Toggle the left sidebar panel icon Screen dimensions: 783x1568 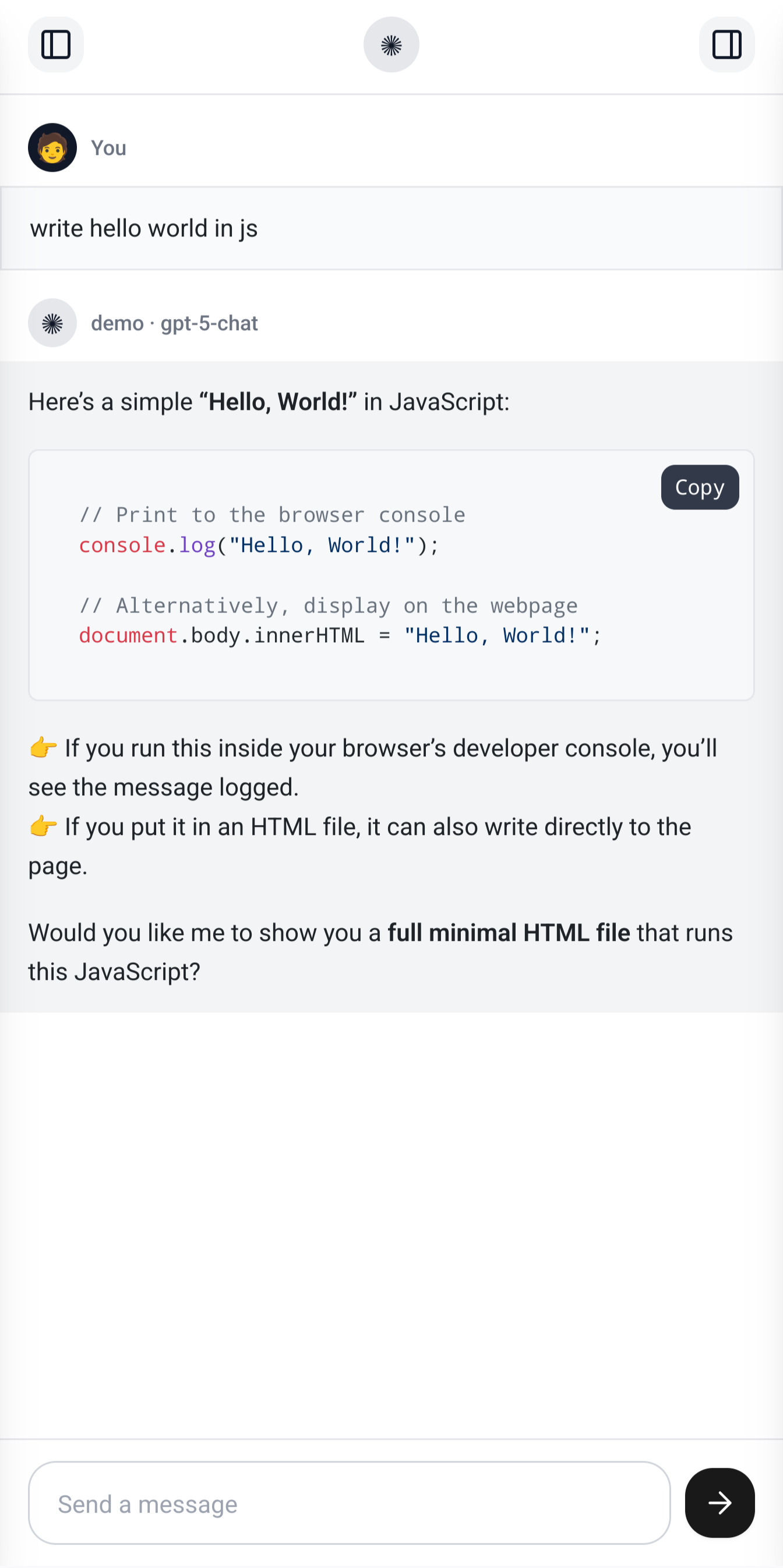(x=55, y=44)
